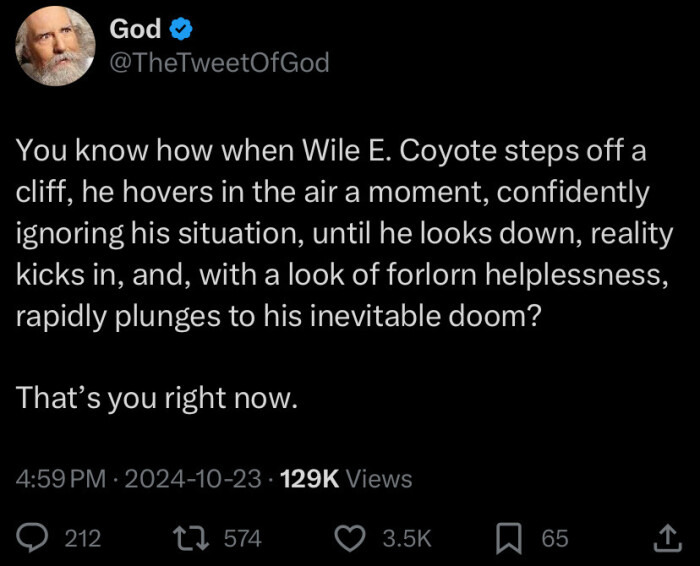The image size is (700, 566).
Task: Open the bearded man profile avatar
Action: pos(55,47)
